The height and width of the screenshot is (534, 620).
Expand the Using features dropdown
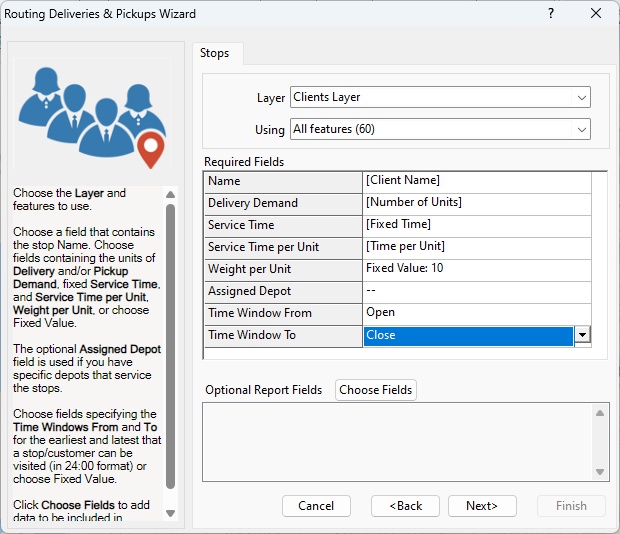point(440,129)
